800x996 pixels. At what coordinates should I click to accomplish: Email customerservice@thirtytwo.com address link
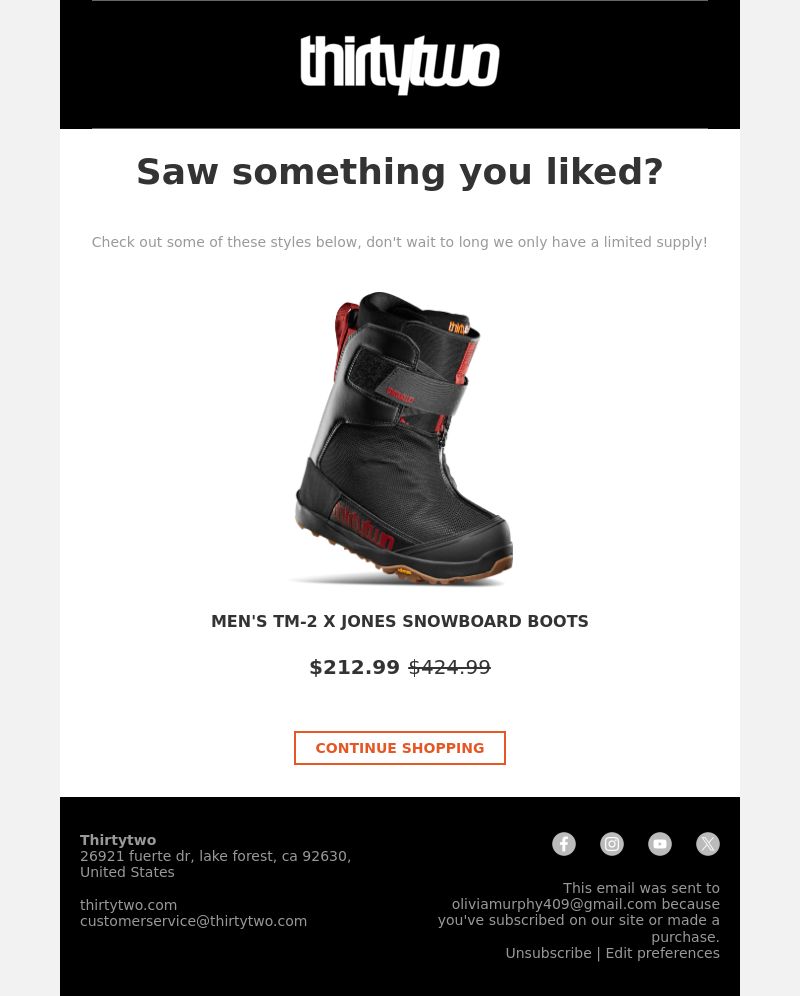193,921
